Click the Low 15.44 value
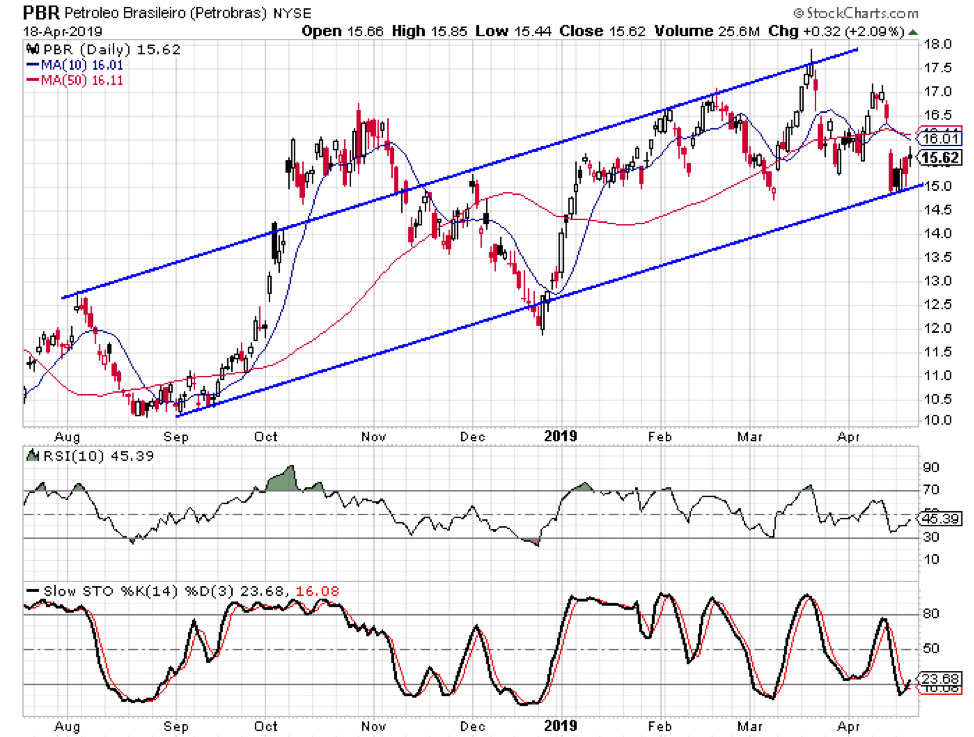The image size is (974, 737). pyautogui.click(x=513, y=31)
